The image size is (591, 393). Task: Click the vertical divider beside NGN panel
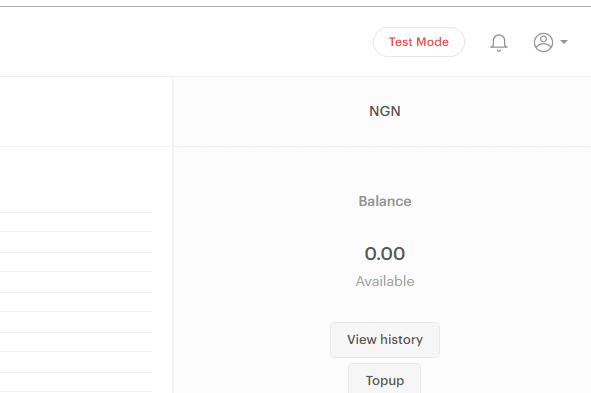(173, 234)
